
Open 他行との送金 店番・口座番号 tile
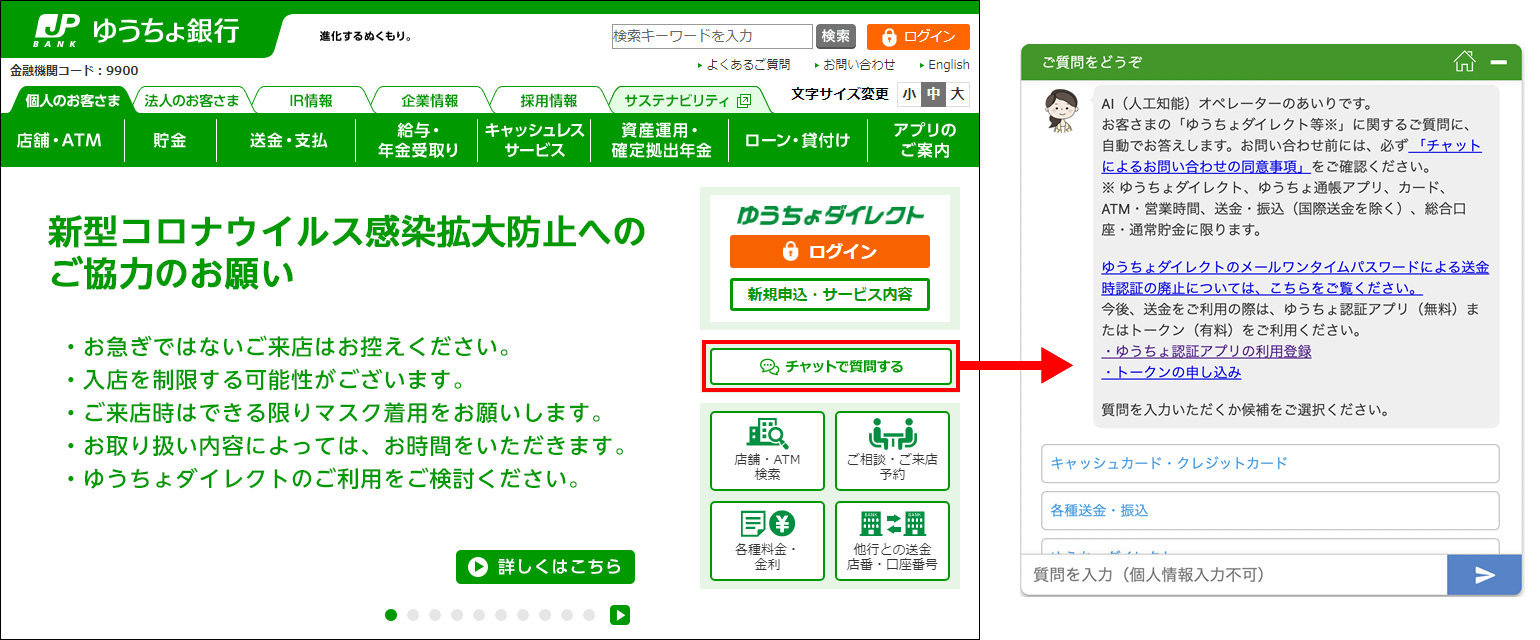click(892, 541)
